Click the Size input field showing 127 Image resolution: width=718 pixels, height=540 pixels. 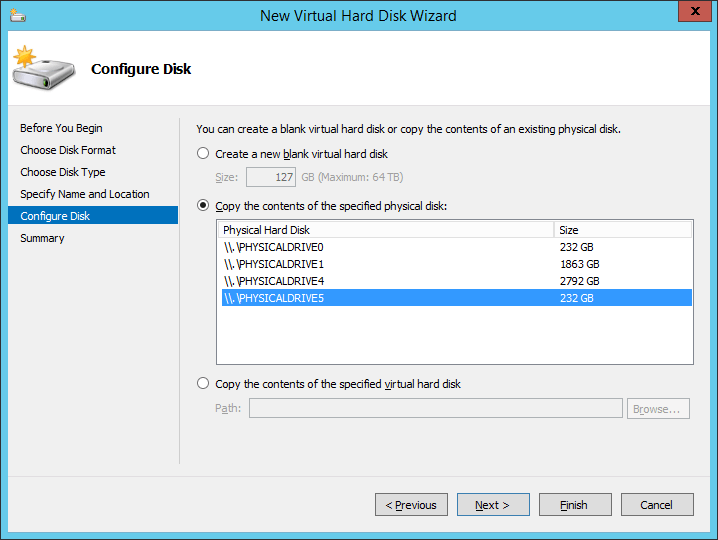(271, 177)
